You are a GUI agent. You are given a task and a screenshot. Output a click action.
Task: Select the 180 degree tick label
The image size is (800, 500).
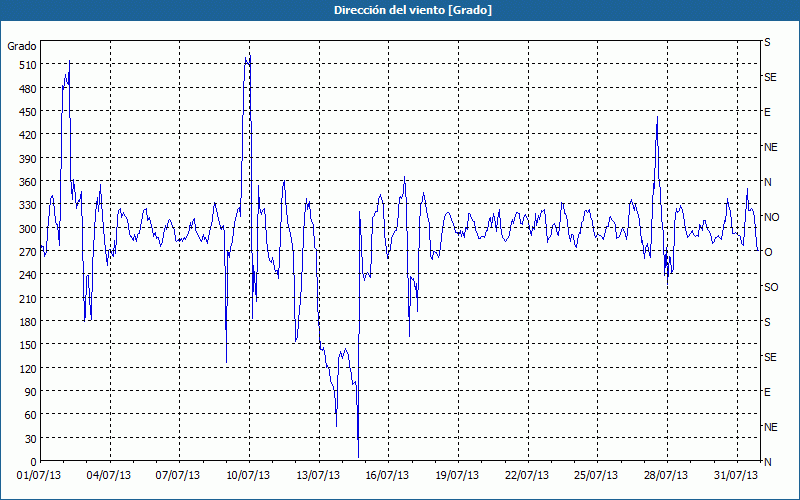tap(28, 322)
